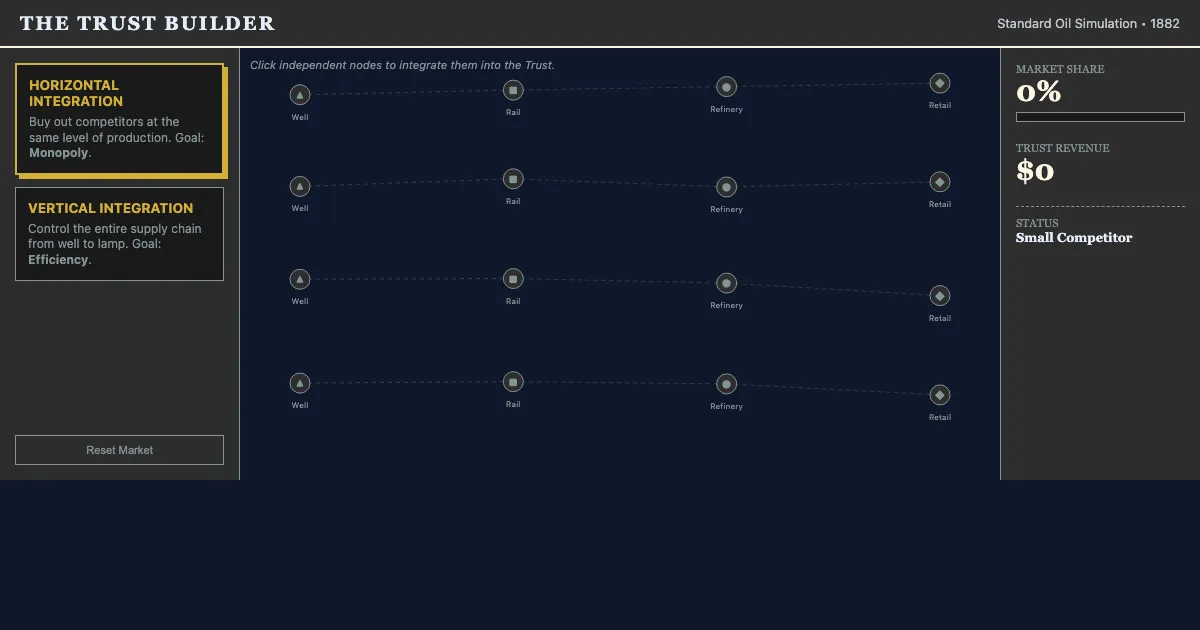Select the Refinery node in the first row
This screenshot has width=1200, height=630.
tap(727, 87)
